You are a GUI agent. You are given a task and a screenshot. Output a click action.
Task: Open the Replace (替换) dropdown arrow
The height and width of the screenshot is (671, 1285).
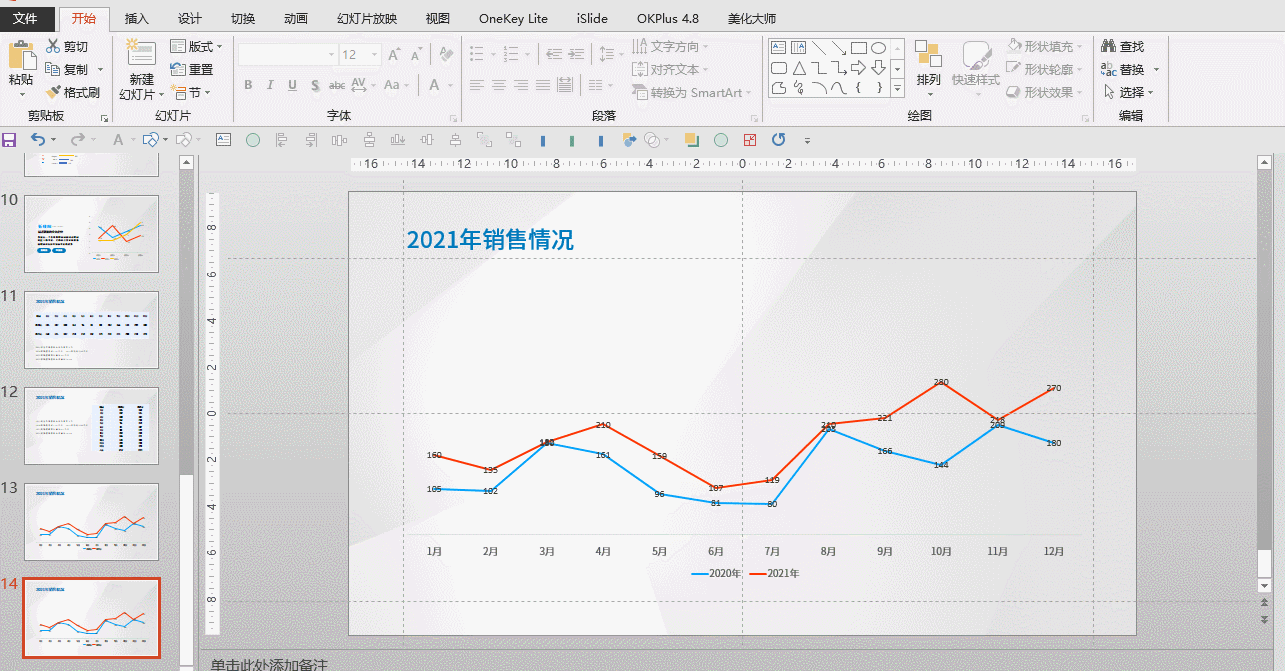(1156, 69)
